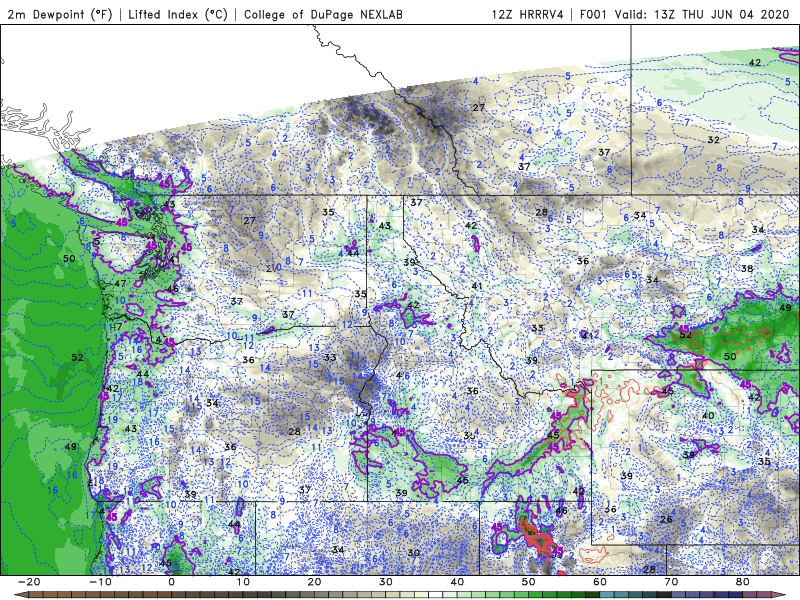Click 'Valid: 13Z THU JUN 04 2020' text
This screenshot has height=600, width=800.
(702, 14)
